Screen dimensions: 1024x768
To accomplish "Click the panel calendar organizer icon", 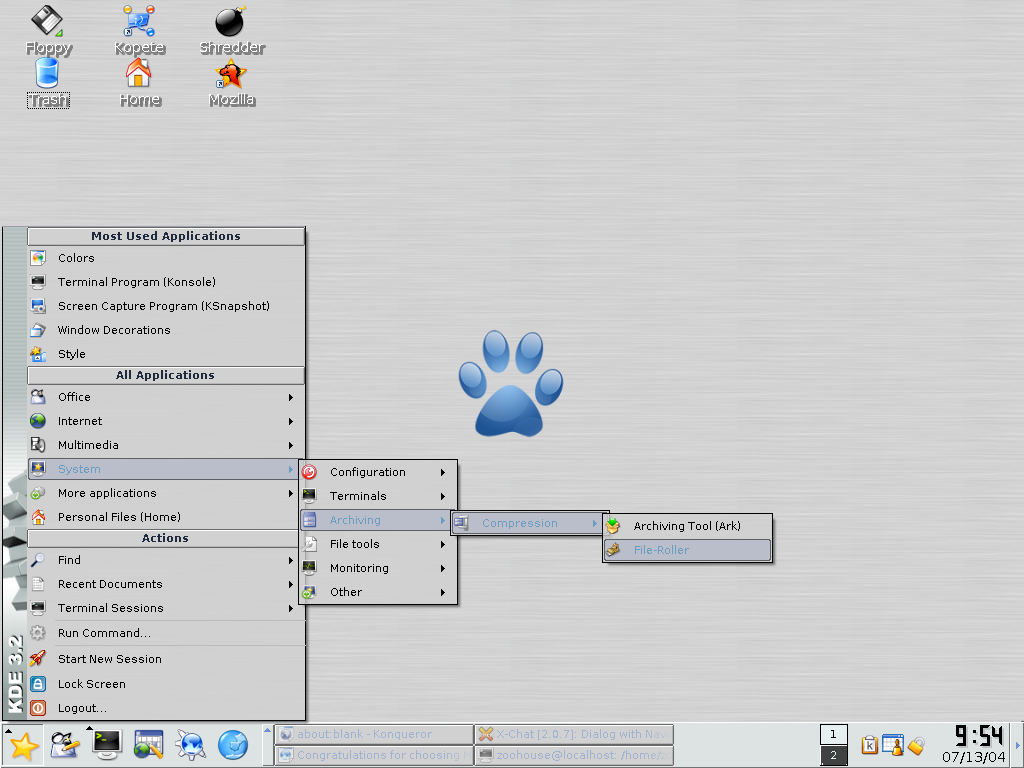I will pyautogui.click(x=148, y=744).
